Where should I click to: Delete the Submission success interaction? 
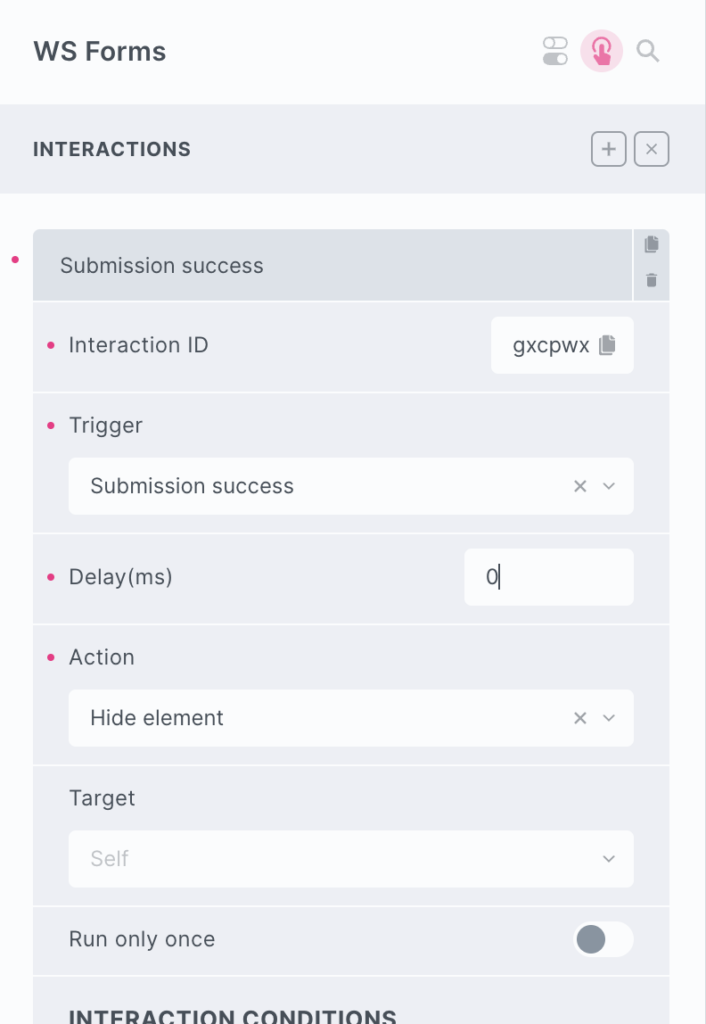(652, 281)
